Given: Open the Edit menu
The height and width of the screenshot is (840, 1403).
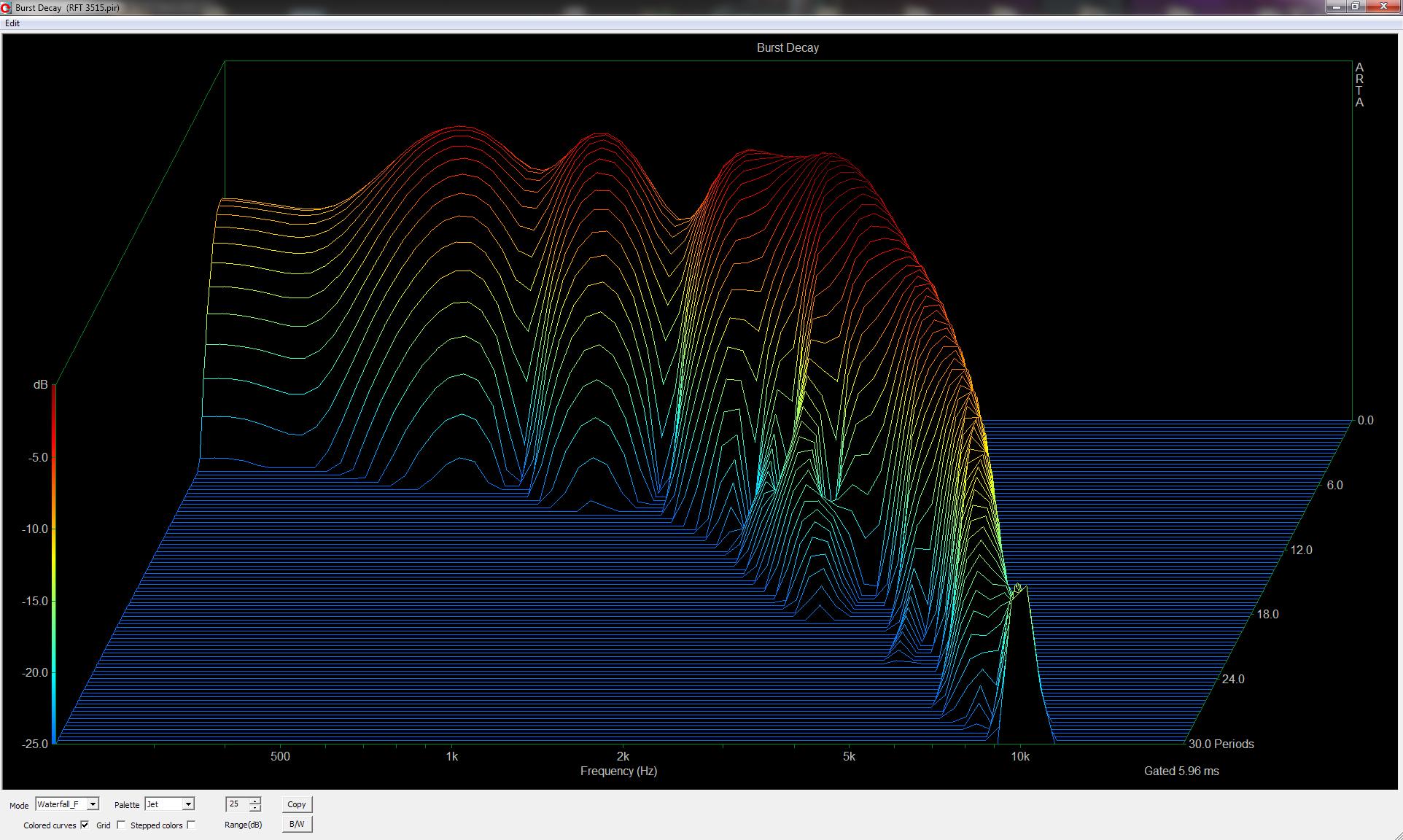Looking at the screenshot, I should point(12,23).
